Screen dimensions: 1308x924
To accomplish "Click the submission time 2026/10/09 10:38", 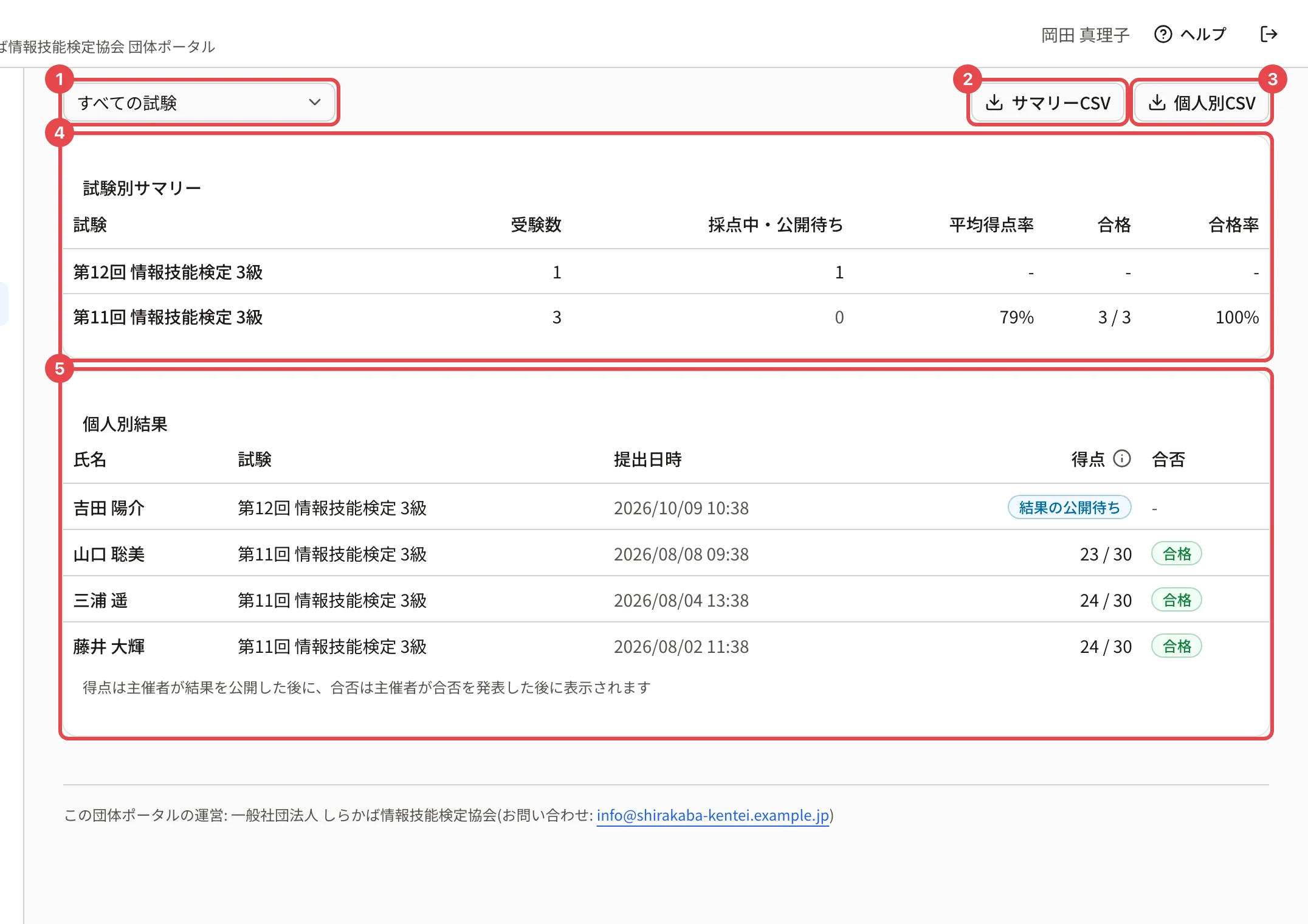I will [681, 508].
